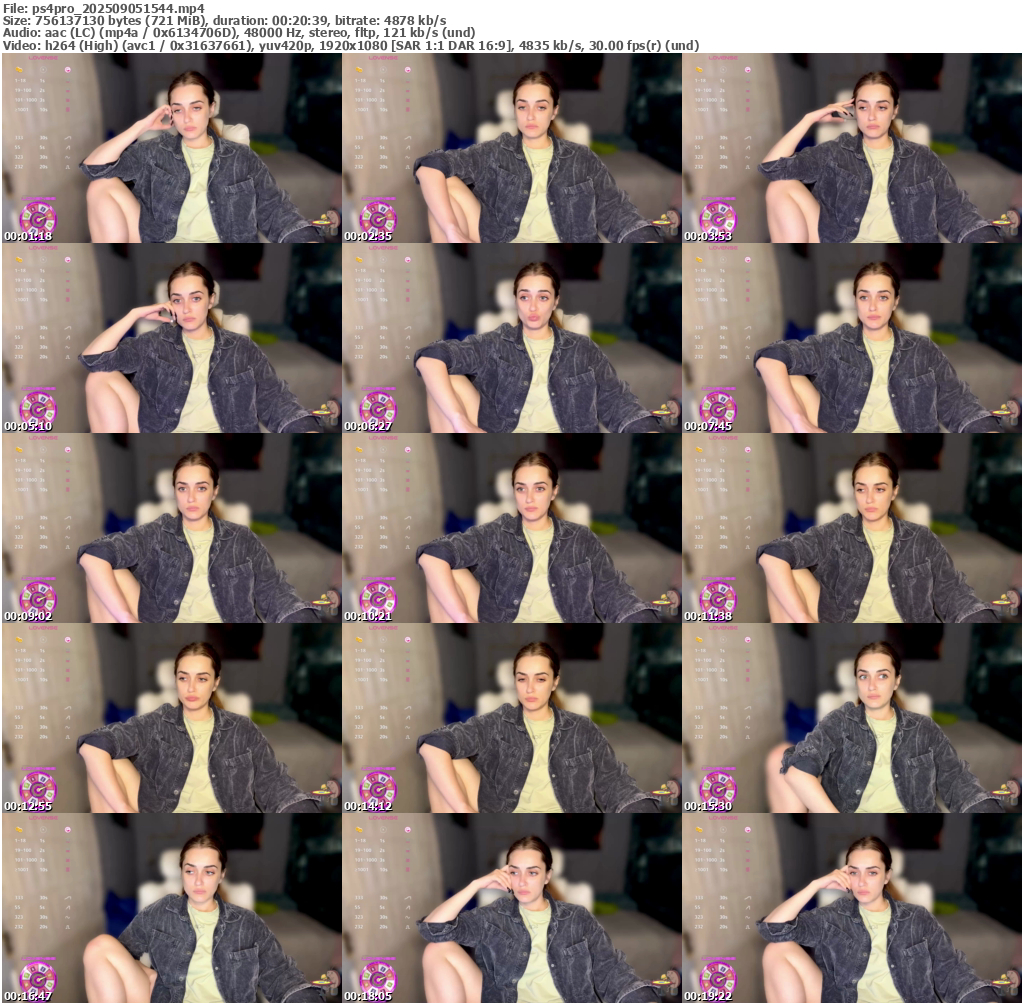Viewport: 1024px width, 1003px height.
Task: Open the thumbnail at timestamp 00:01:18
Action: (x=172, y=148)
